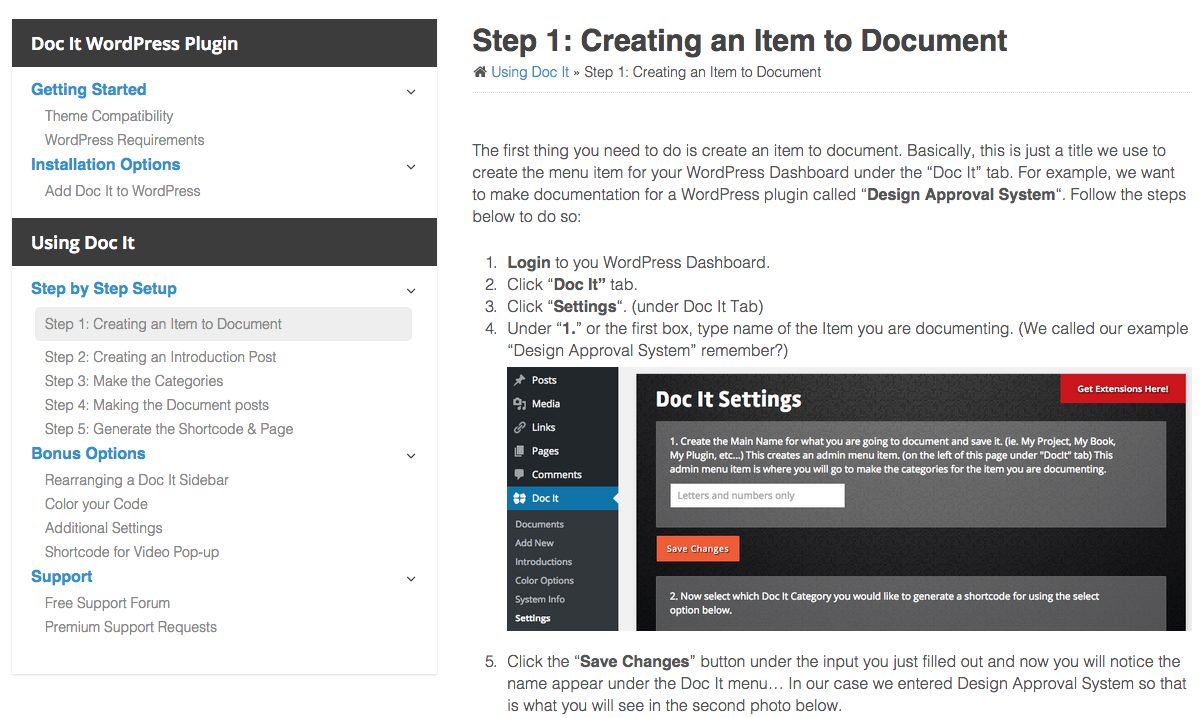Open the Installation Options heading link
The image size is (1201, 718).
pos(106,164)
